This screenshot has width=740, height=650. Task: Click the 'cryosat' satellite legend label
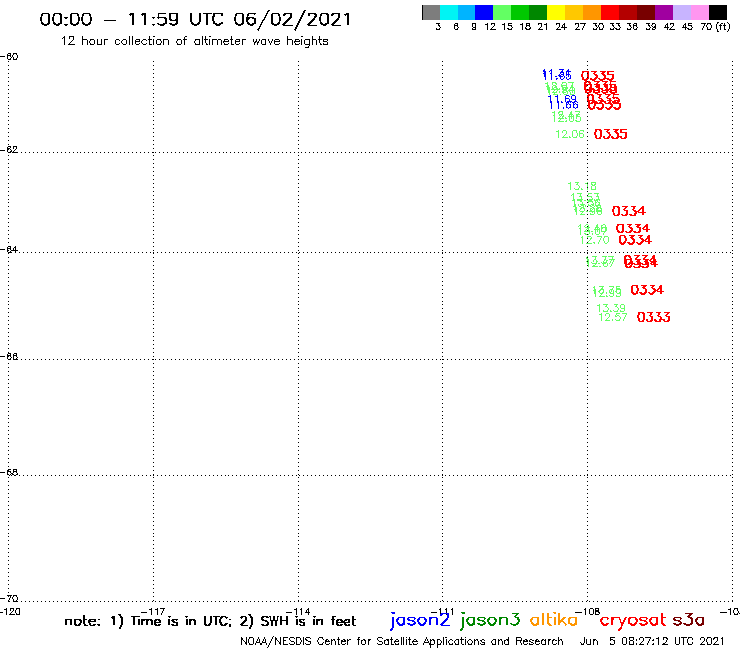point(633,620)
